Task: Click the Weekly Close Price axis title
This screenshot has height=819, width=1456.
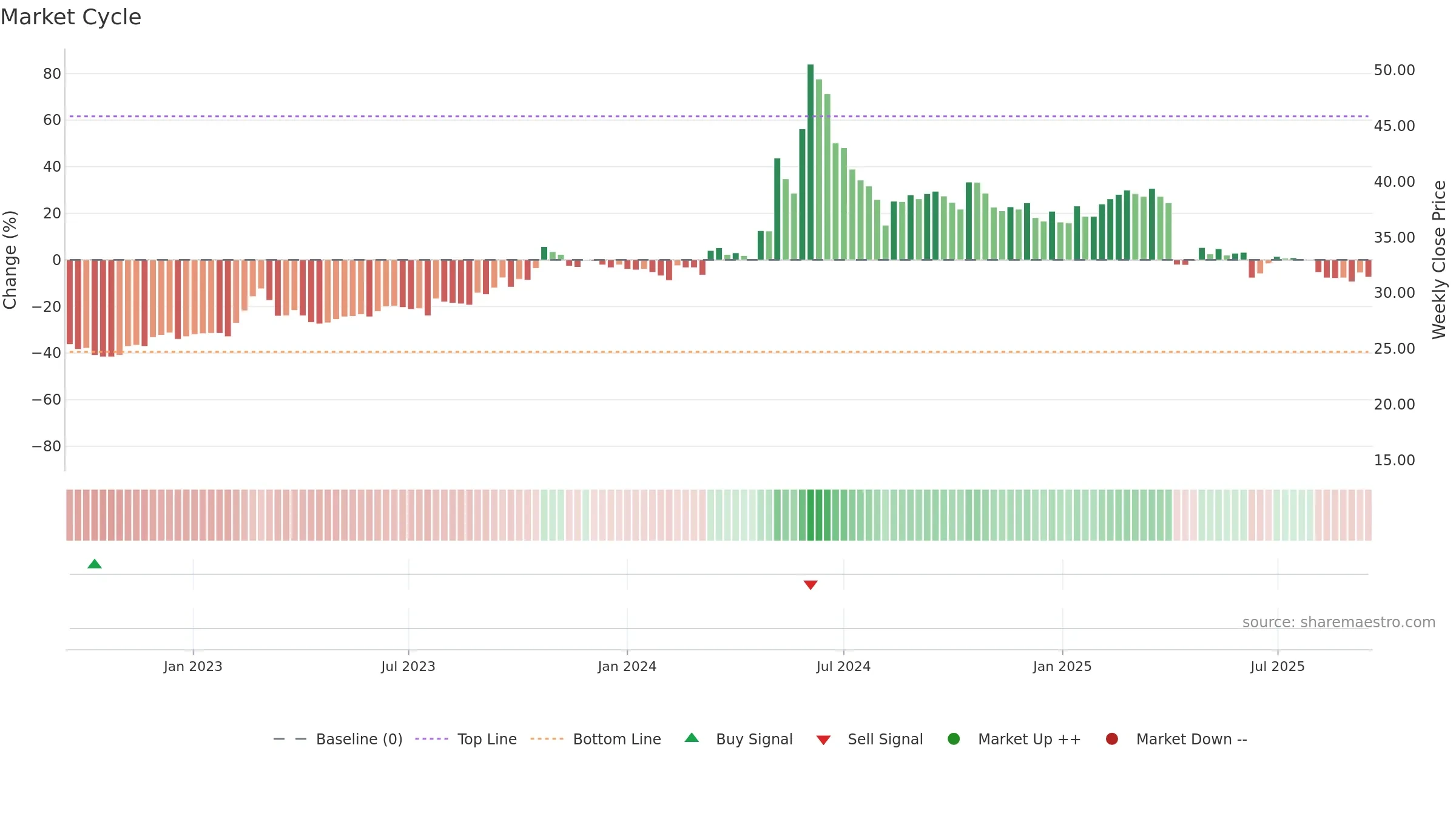Action: (1439, 260)
